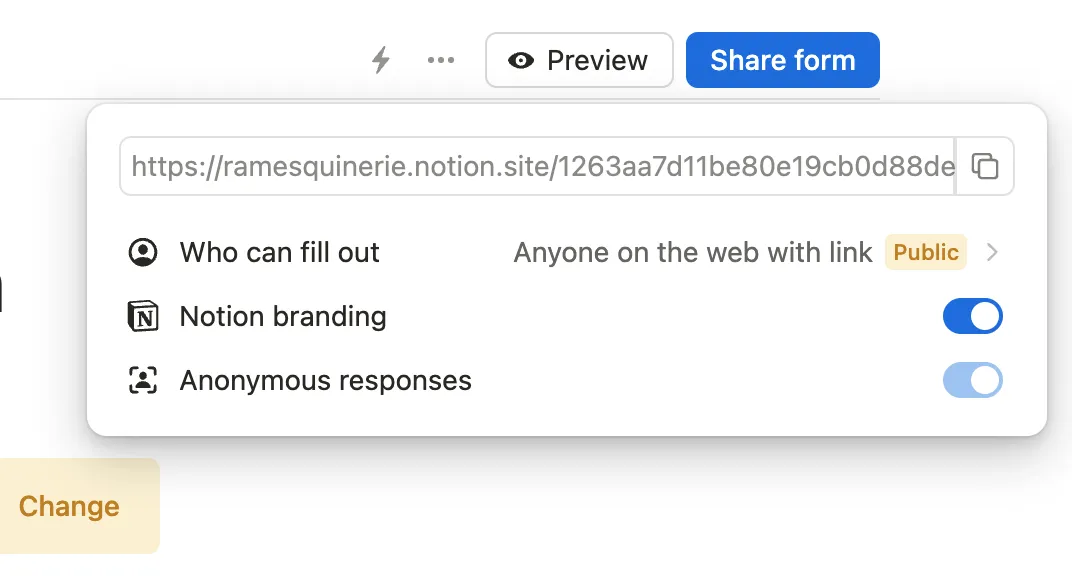Toggle the Anonymous responses switch
This screenshot has width=1072, height=586.
972,381
